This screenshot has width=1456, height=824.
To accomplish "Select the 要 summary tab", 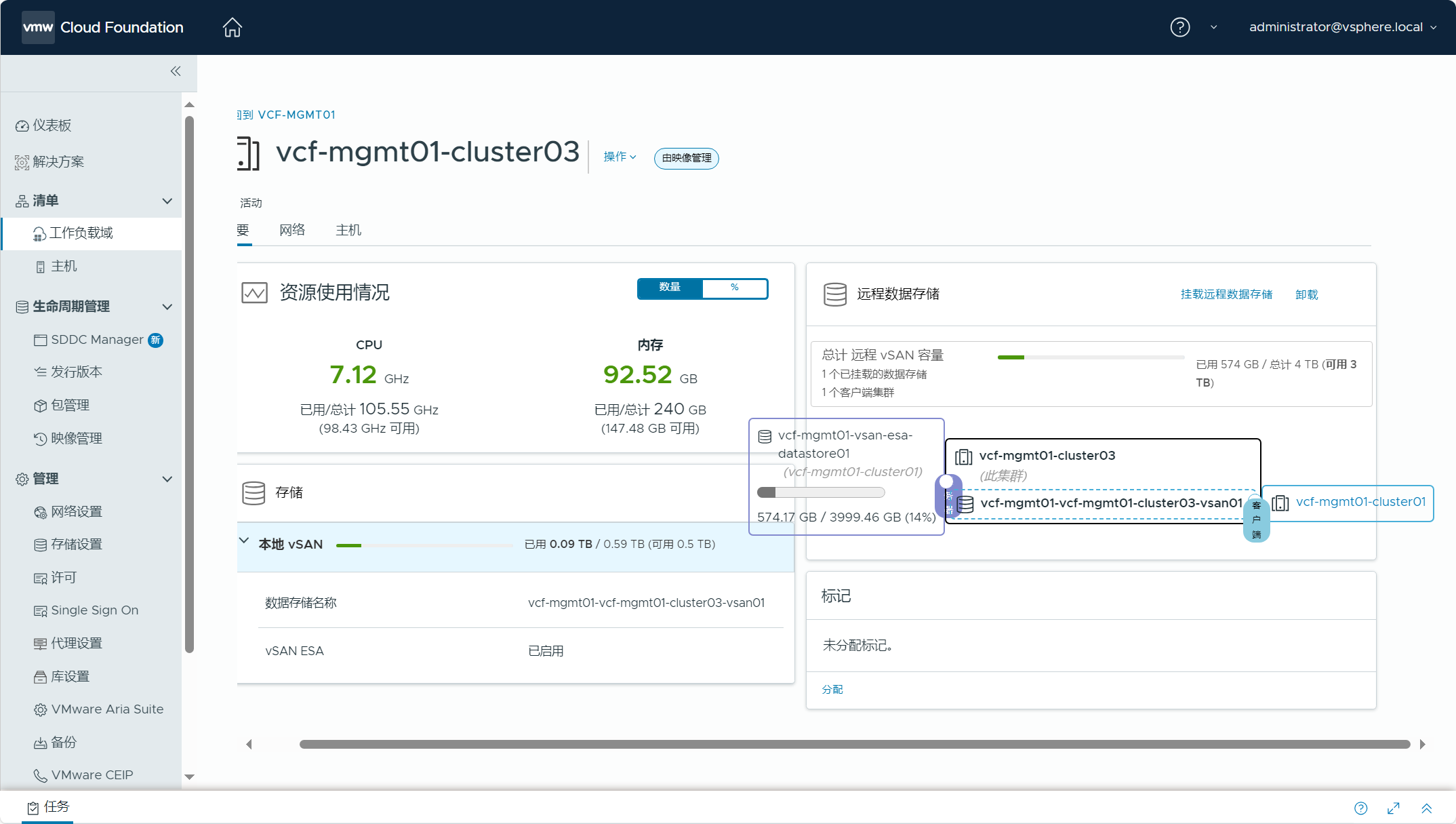I will point(243,230).
